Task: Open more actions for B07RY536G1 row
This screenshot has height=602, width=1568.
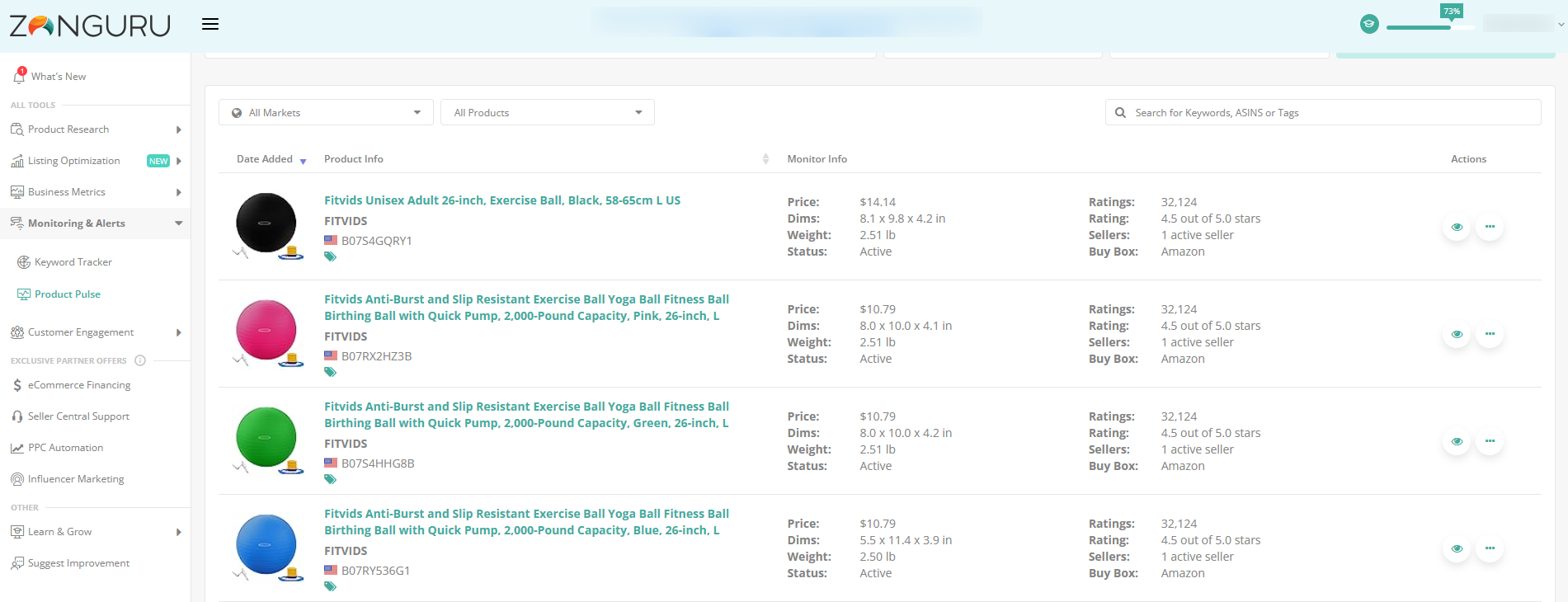Action: point(1490,548)
